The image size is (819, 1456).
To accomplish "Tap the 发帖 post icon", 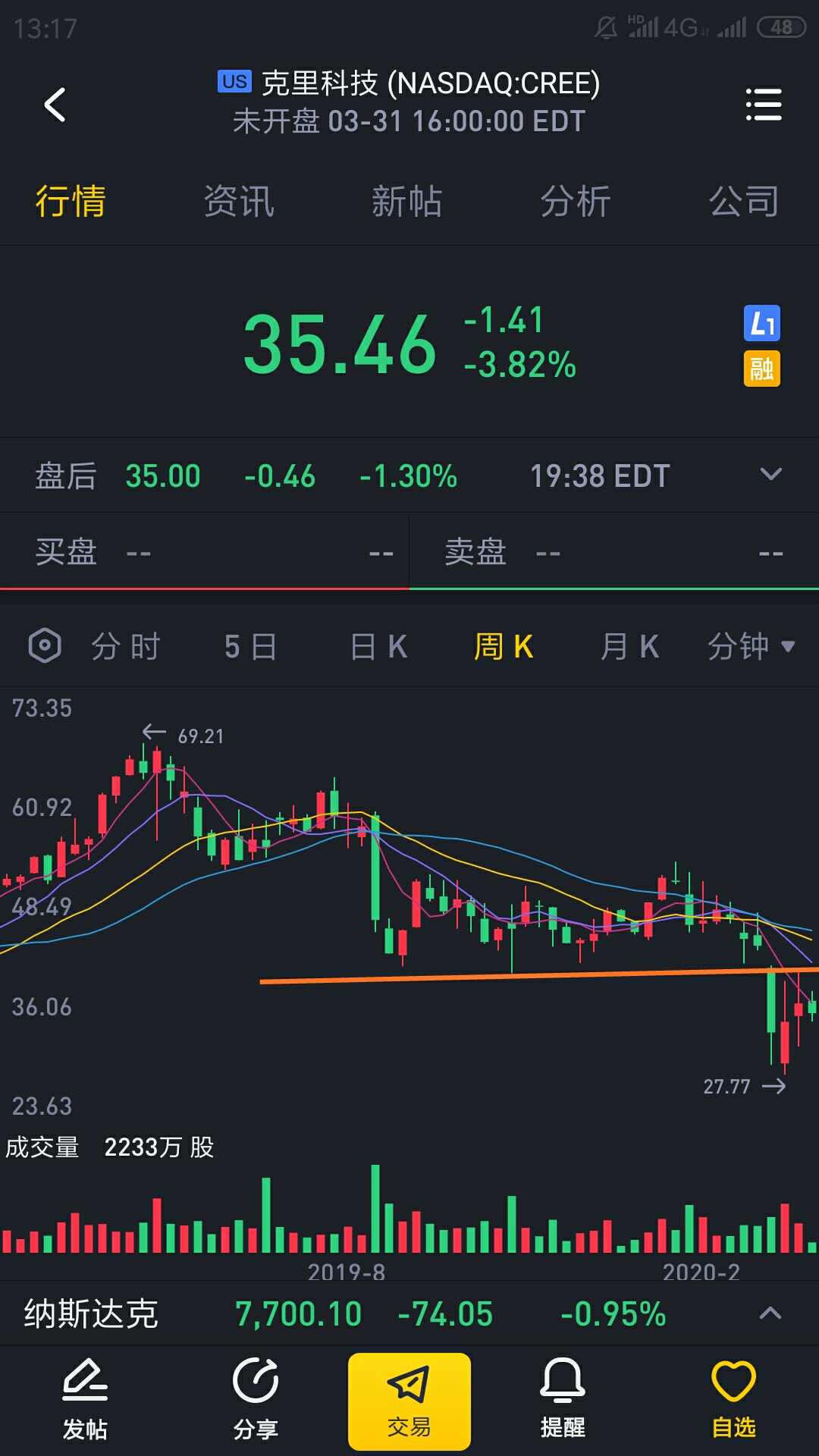I will (x=85, y=1401).
